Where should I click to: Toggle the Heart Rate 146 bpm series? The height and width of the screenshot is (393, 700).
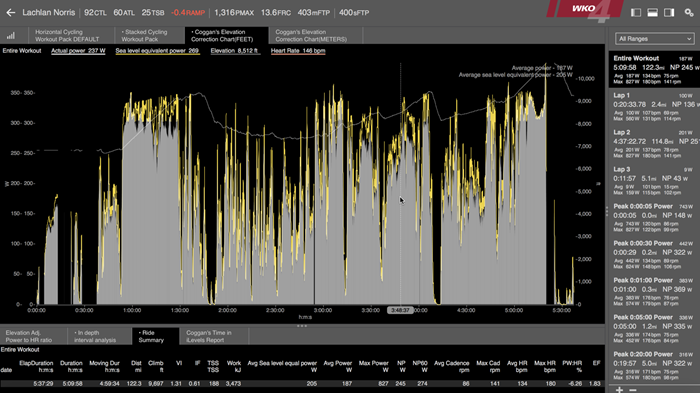pos(298,51)
